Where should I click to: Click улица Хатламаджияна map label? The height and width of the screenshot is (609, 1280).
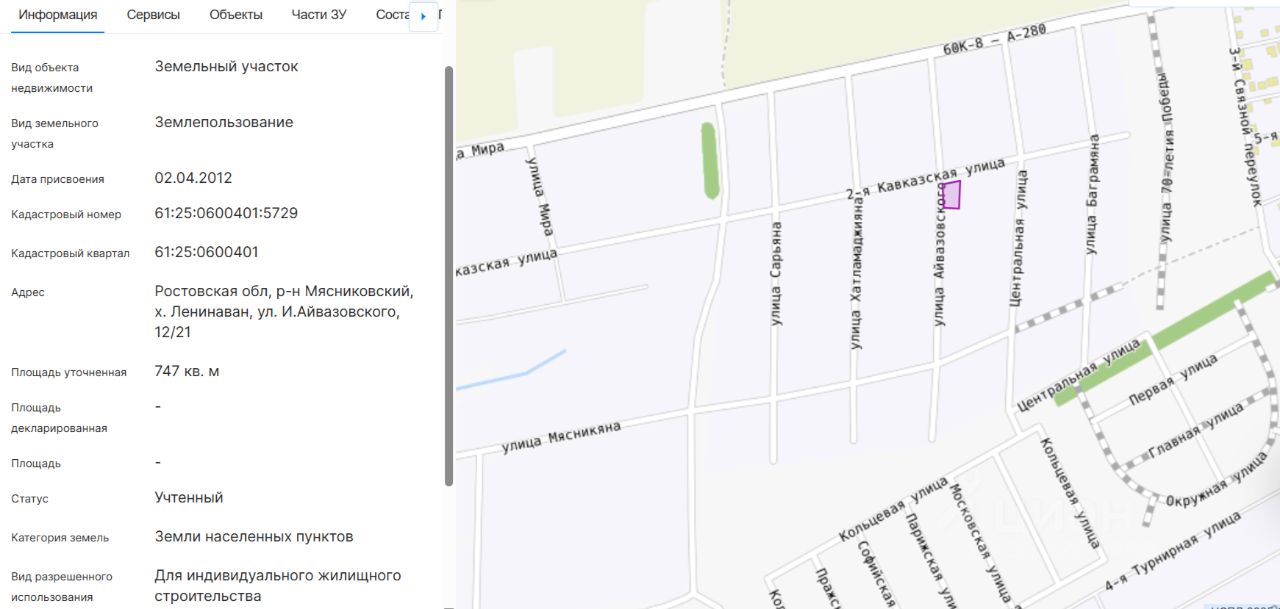point(856,272)
